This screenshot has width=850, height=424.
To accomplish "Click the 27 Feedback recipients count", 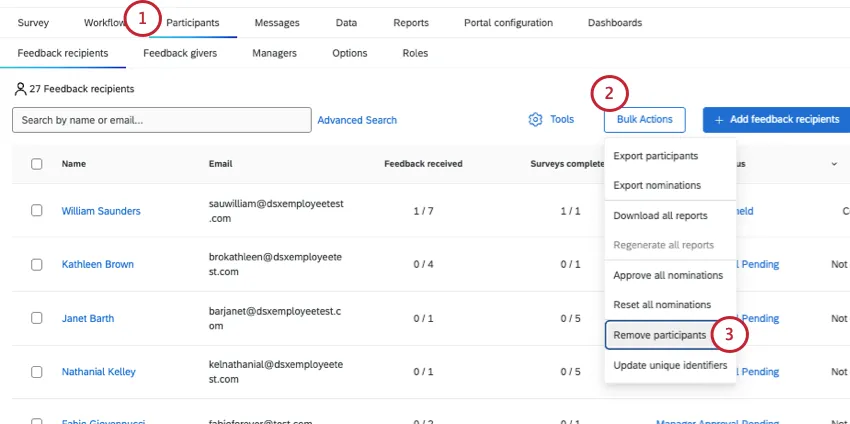I will (82, 89).
